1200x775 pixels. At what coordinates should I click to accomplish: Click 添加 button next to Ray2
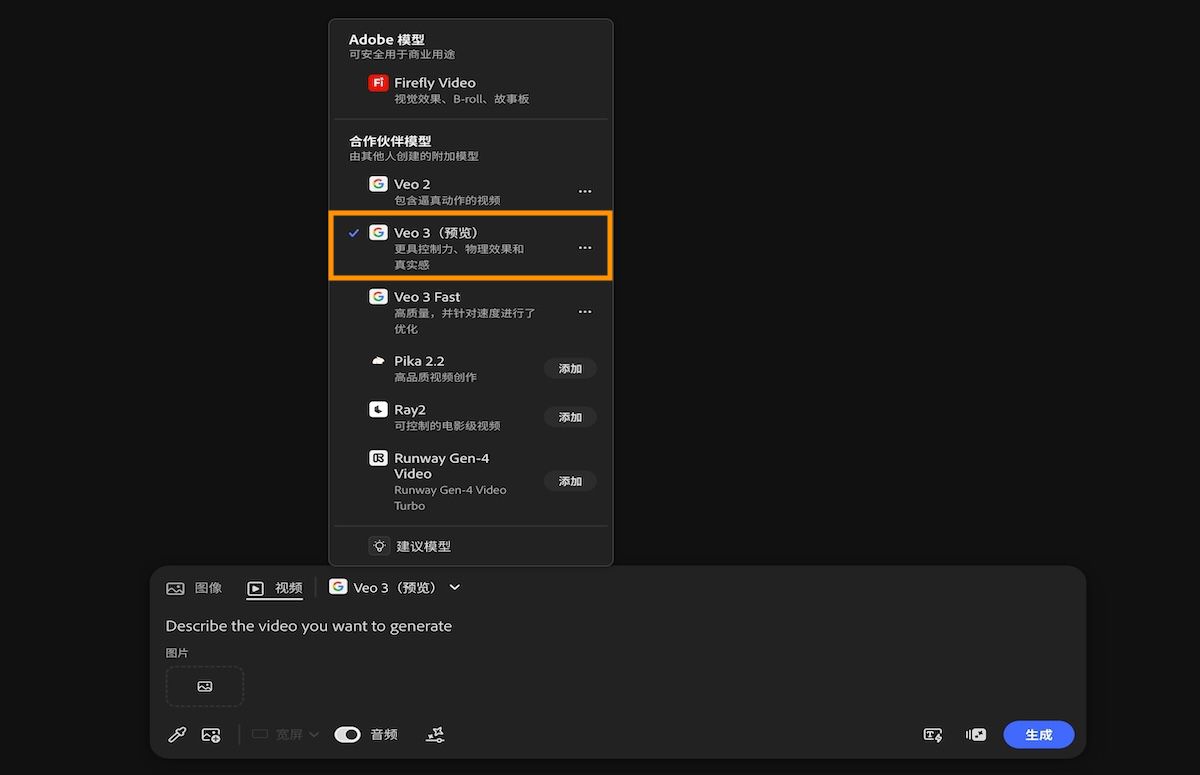[x=570, y=417]
